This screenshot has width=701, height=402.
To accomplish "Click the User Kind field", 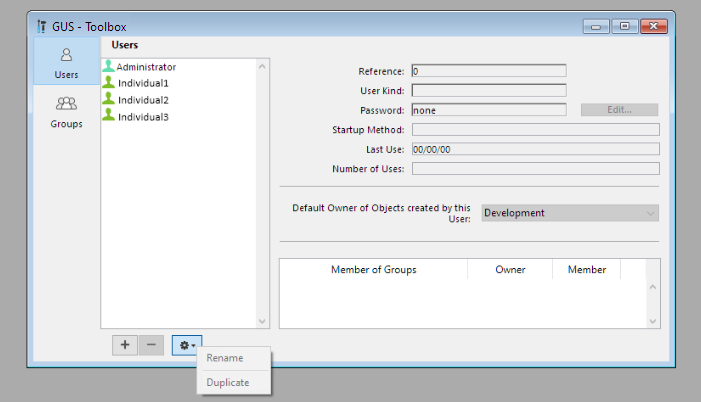I will (489, 91).
